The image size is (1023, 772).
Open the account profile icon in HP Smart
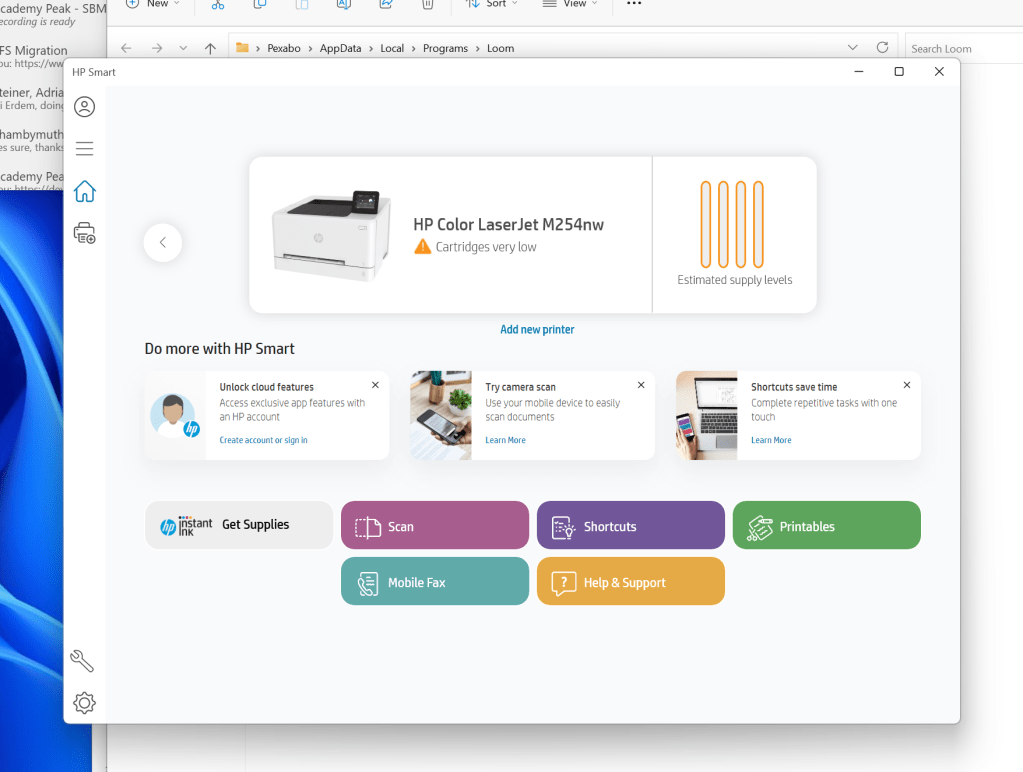point(84,106)
